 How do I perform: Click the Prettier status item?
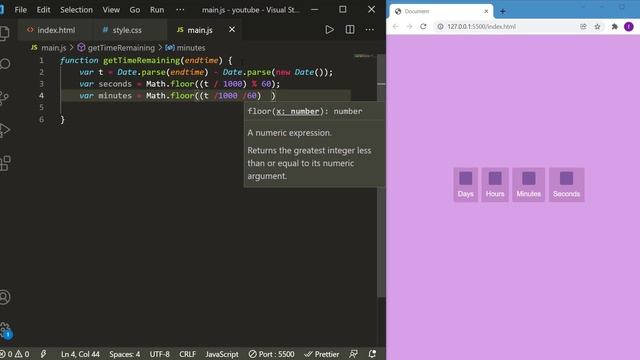click(x=322, y=354)
